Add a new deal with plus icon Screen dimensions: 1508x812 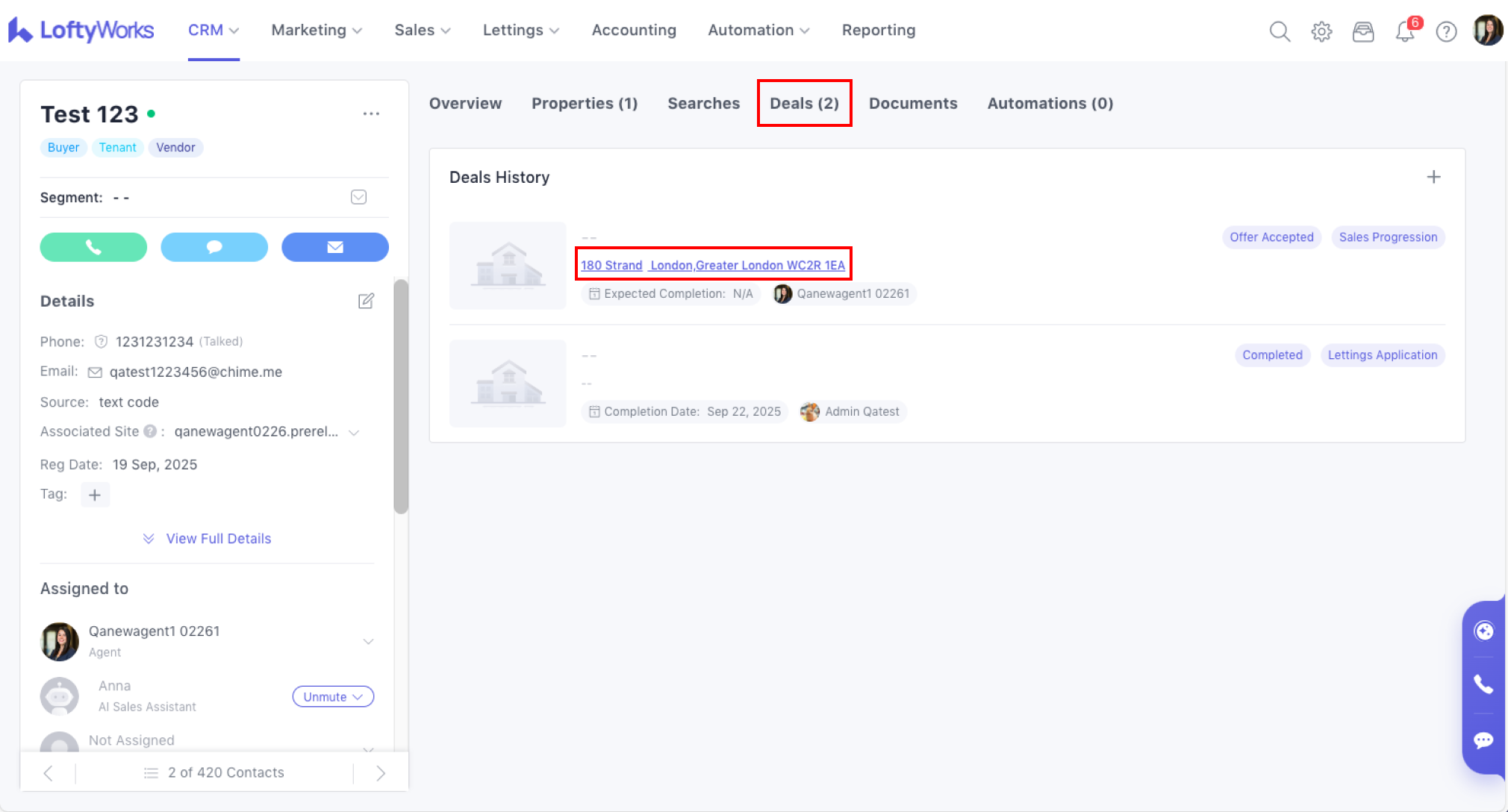click(x=1433, y=177)
